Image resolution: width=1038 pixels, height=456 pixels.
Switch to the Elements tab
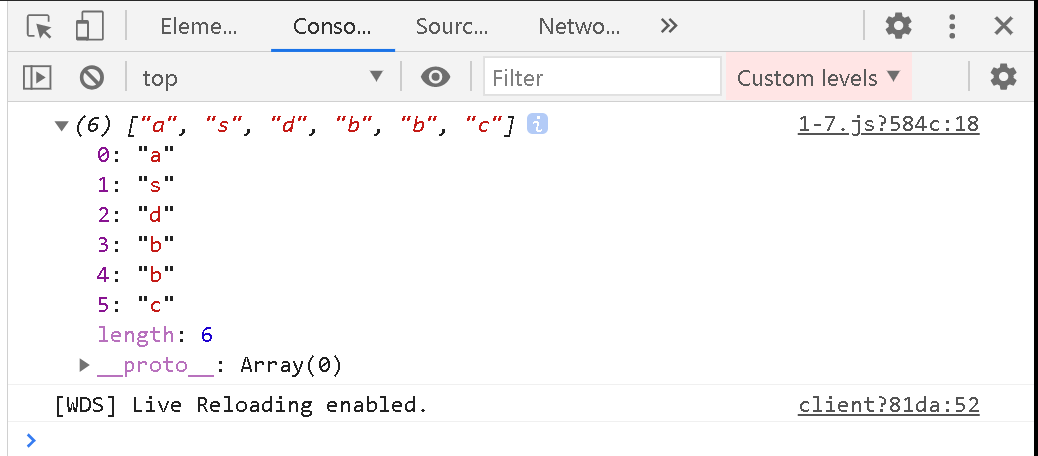[x=199, y=26]
